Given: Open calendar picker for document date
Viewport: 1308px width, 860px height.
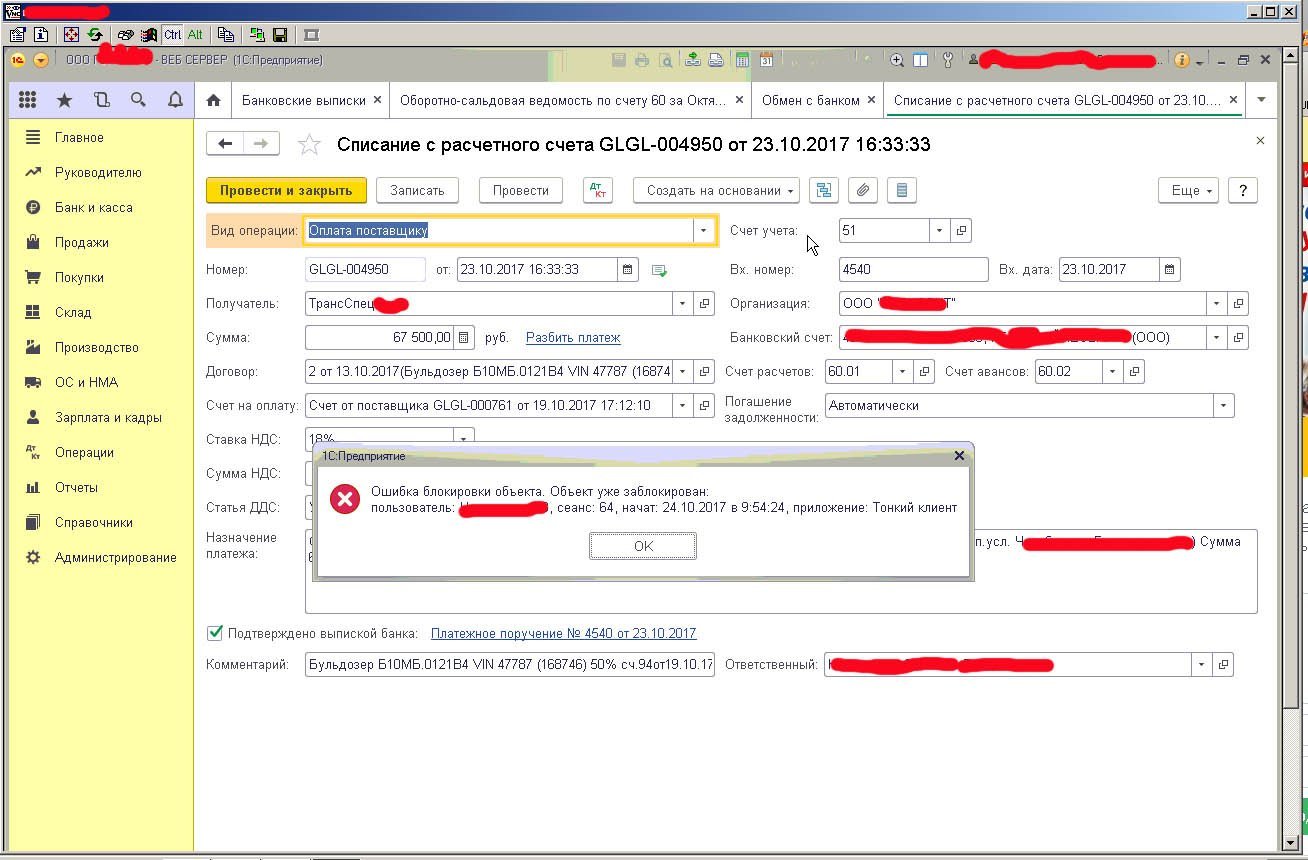Looking at the screenshot, I should click(628, 269).
